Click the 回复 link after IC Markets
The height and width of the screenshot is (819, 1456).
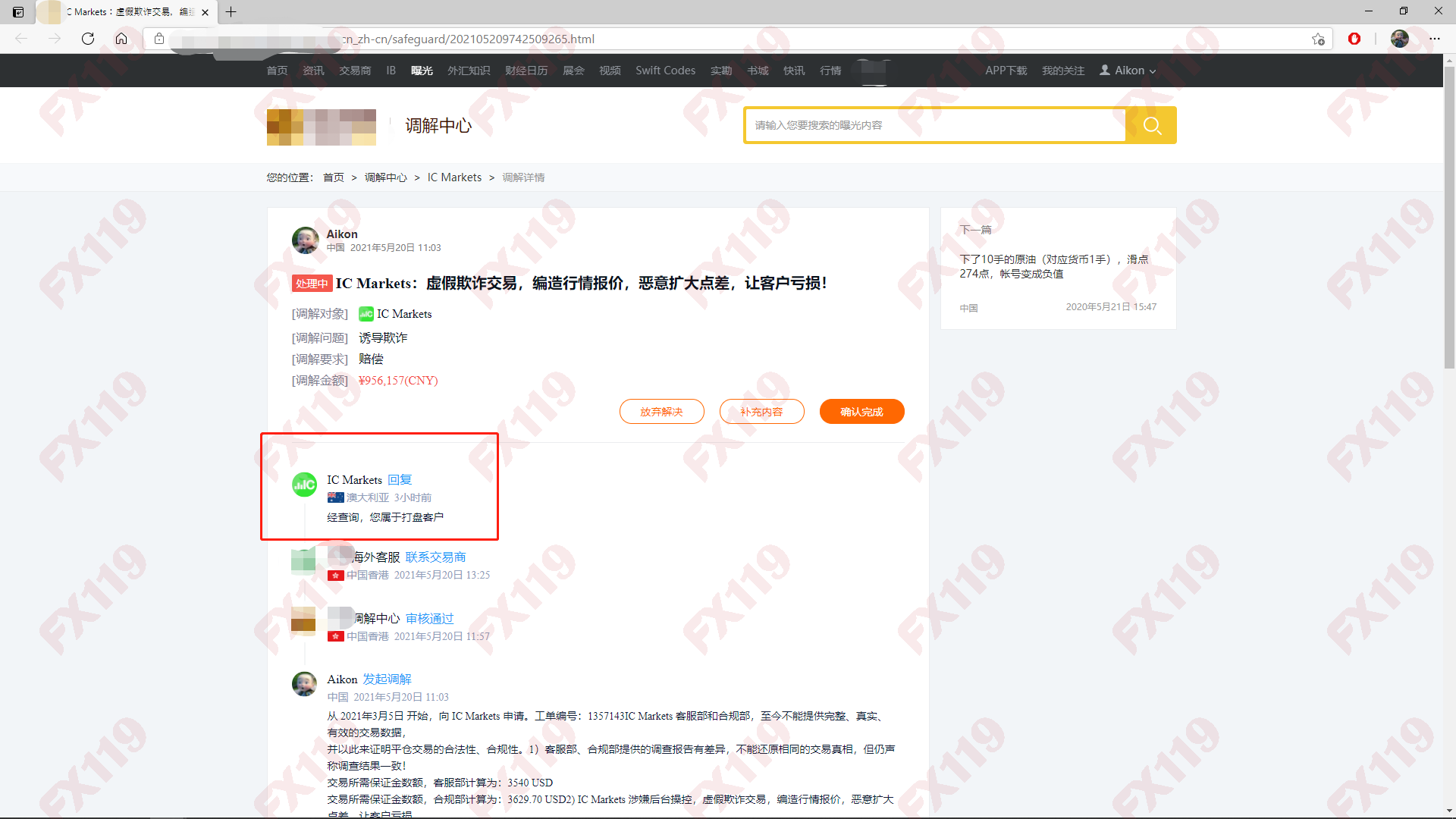[400, 480]
